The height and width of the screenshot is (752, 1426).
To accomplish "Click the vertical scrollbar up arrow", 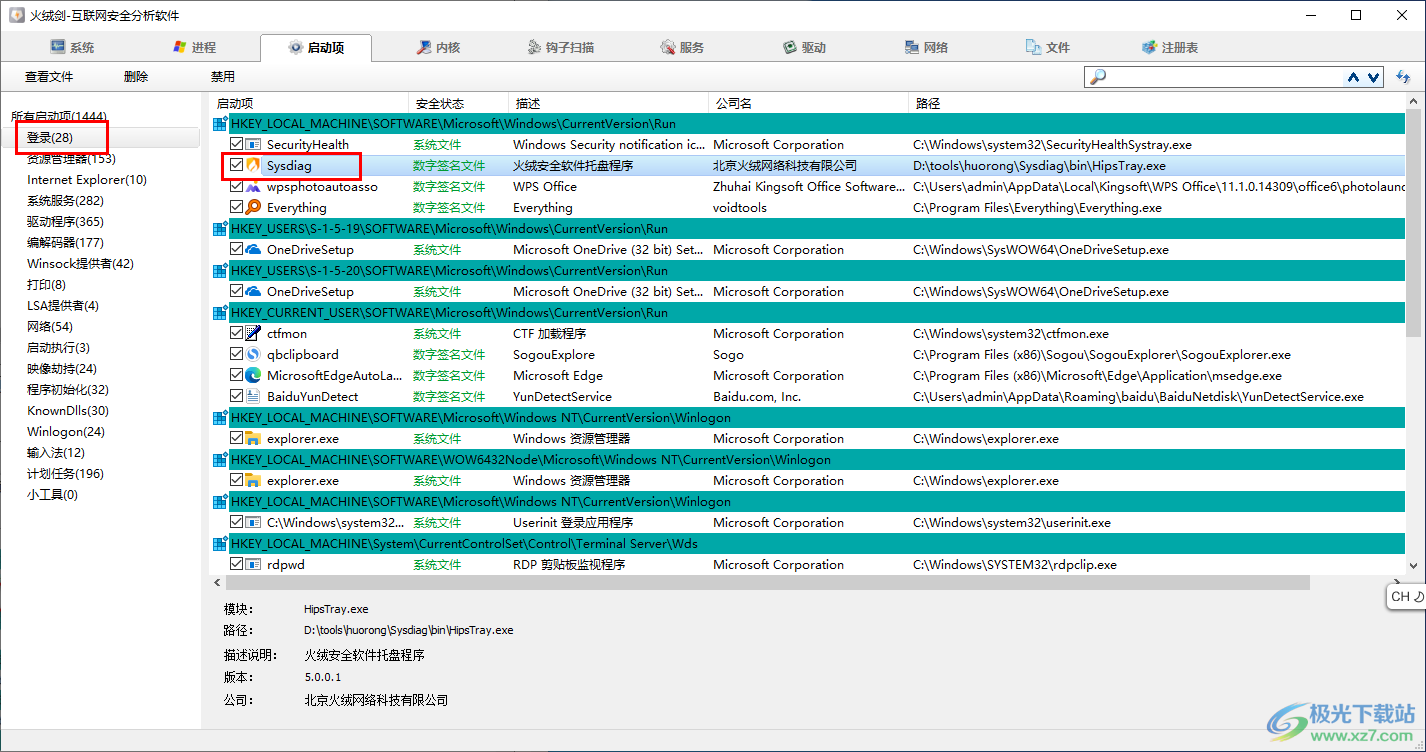I will click(1413, 102).
